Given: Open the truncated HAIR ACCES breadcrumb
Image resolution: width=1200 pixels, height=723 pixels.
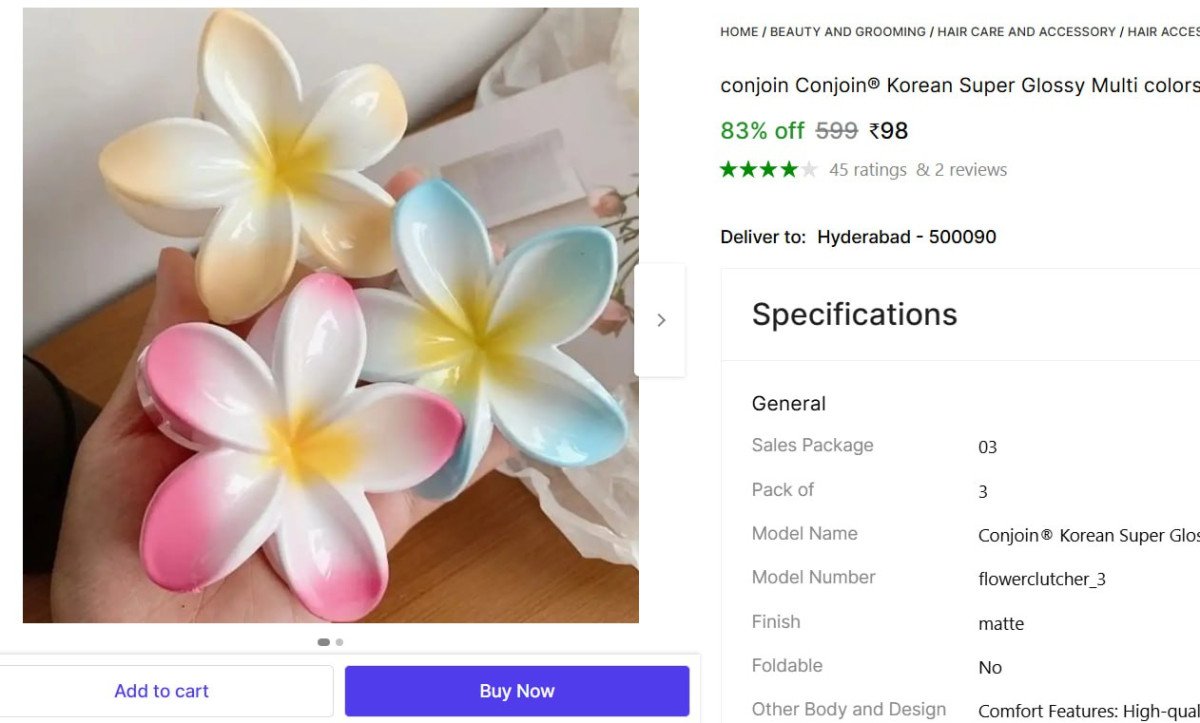Looking at the screenshot, I should 1163,32.
